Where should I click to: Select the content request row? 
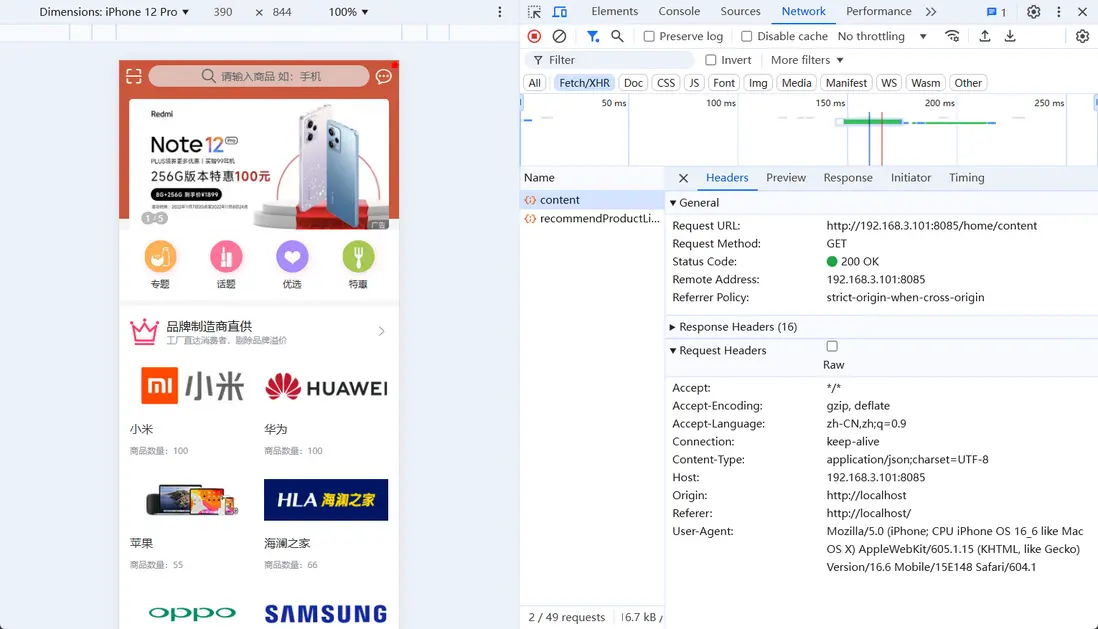point(592,200)
